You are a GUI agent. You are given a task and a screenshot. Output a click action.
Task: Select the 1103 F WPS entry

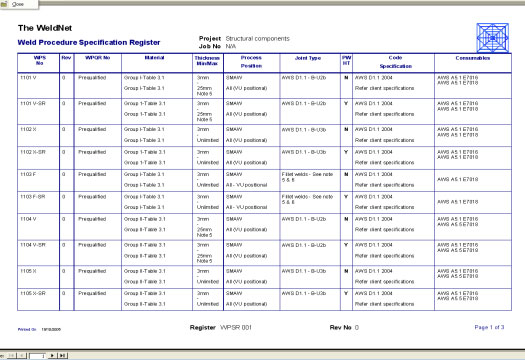28,174
